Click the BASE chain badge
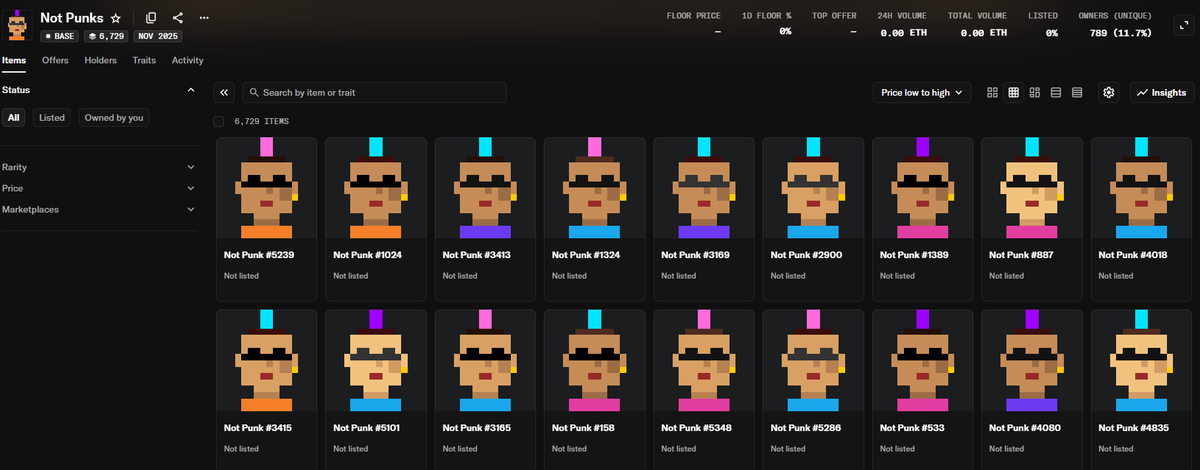This screenshot has width=1200, height=470. 60,36
